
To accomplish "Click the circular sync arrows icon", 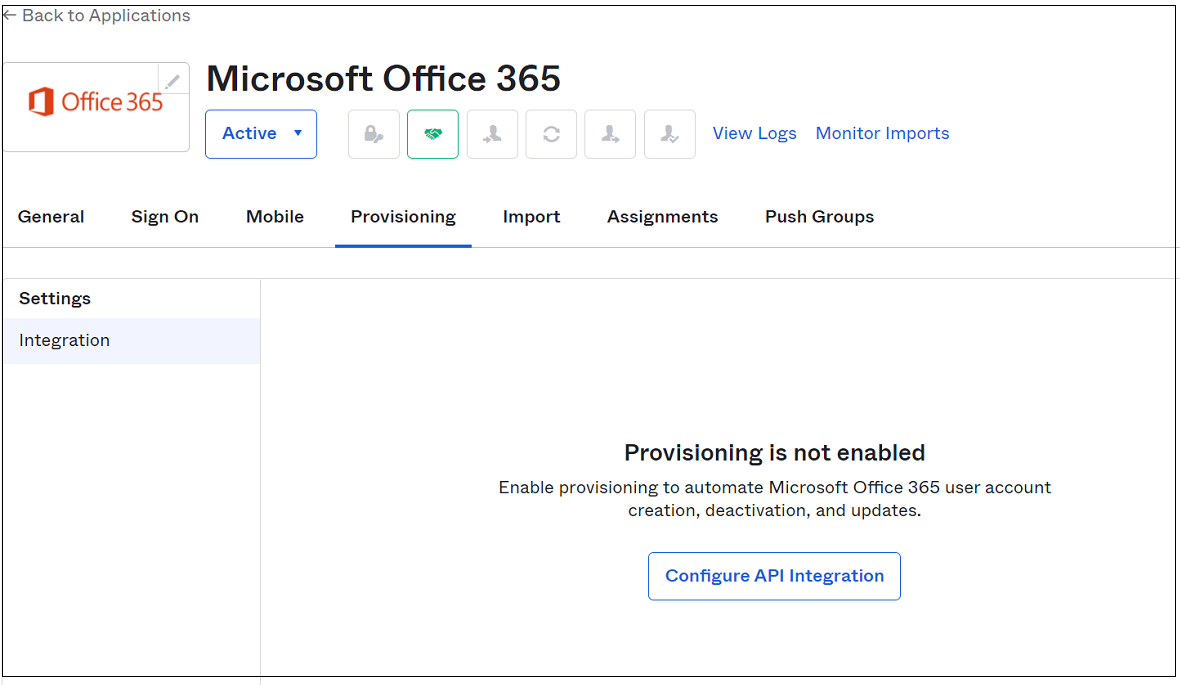I will pyautogui.click(x=551, y=134).
